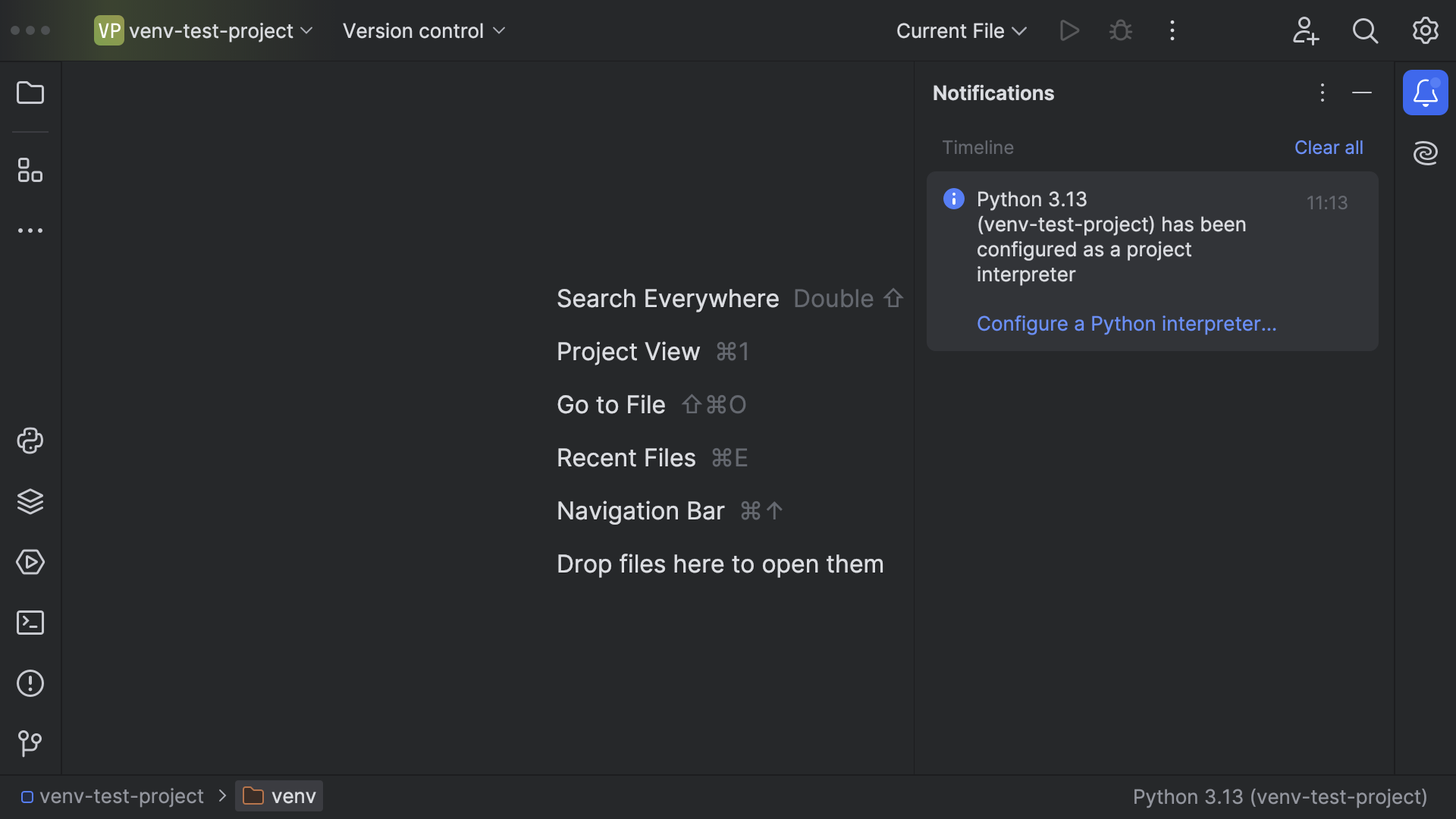Start a Code With Me session
Viewport: 1456px width, 819px height.
(1305, 30)
